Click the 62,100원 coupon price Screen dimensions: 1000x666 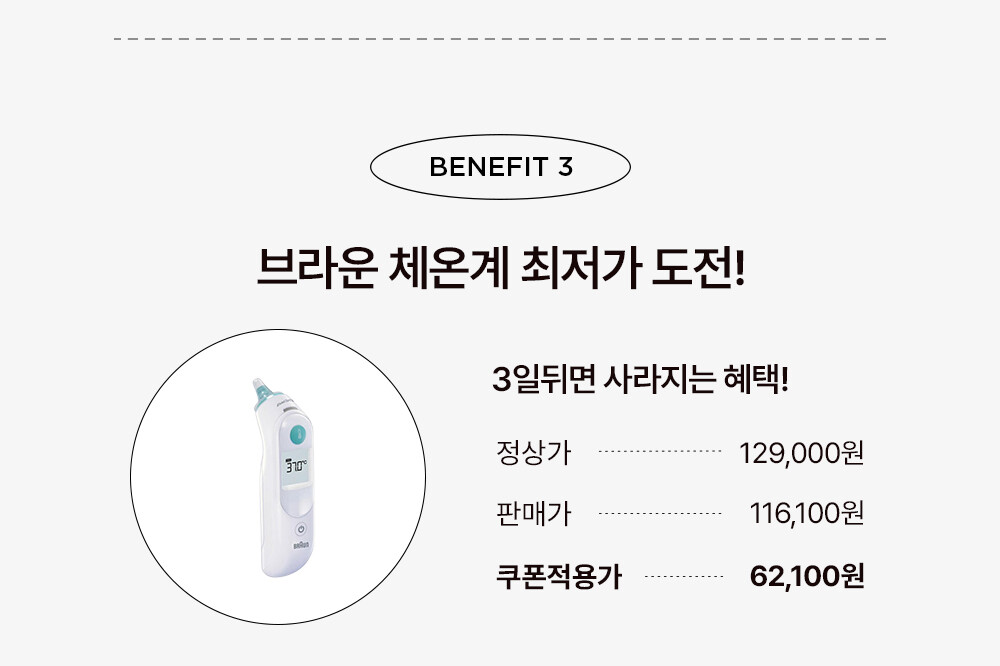tap(807, 576)
